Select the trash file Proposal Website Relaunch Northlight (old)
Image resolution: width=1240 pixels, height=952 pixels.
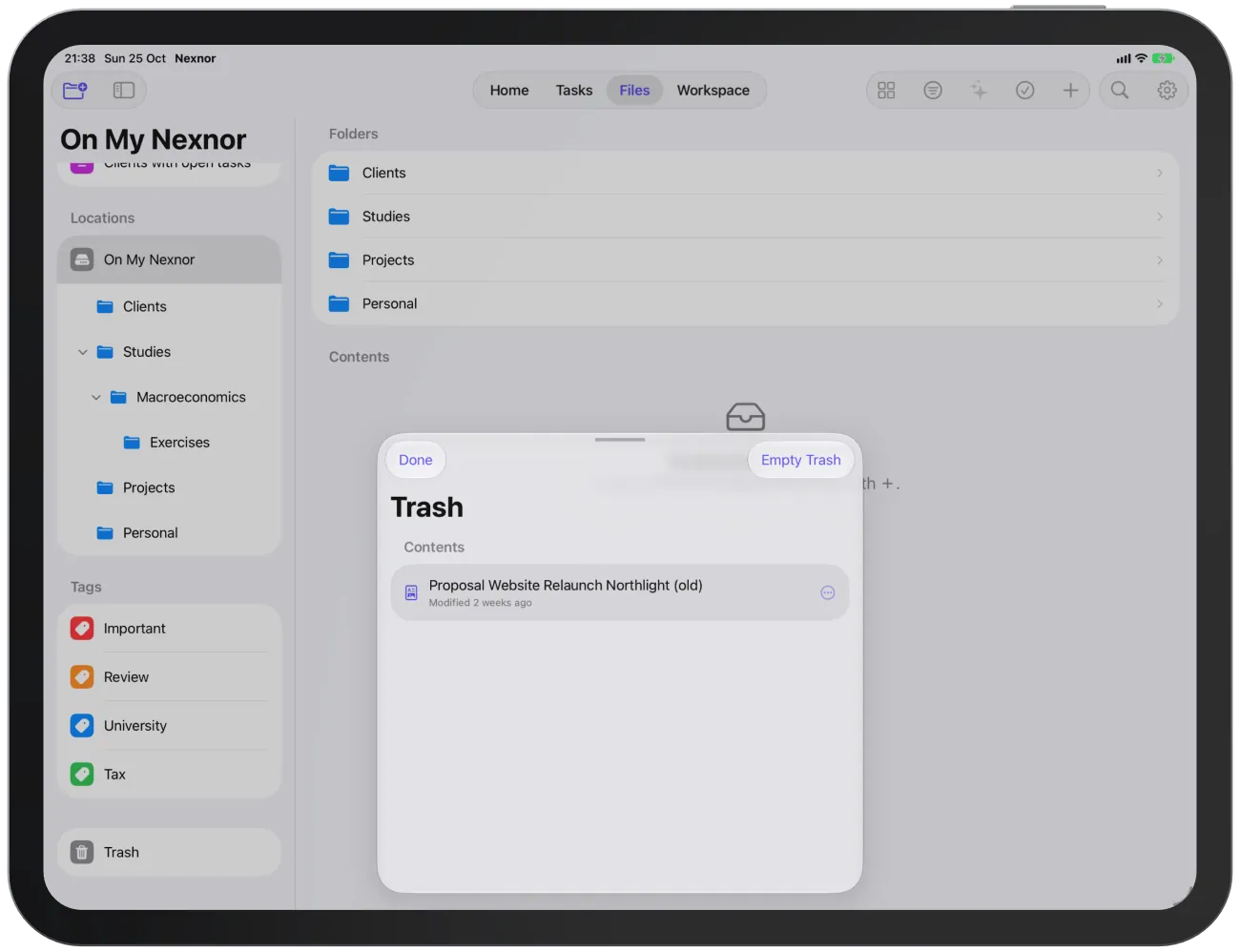click(620, 593)
